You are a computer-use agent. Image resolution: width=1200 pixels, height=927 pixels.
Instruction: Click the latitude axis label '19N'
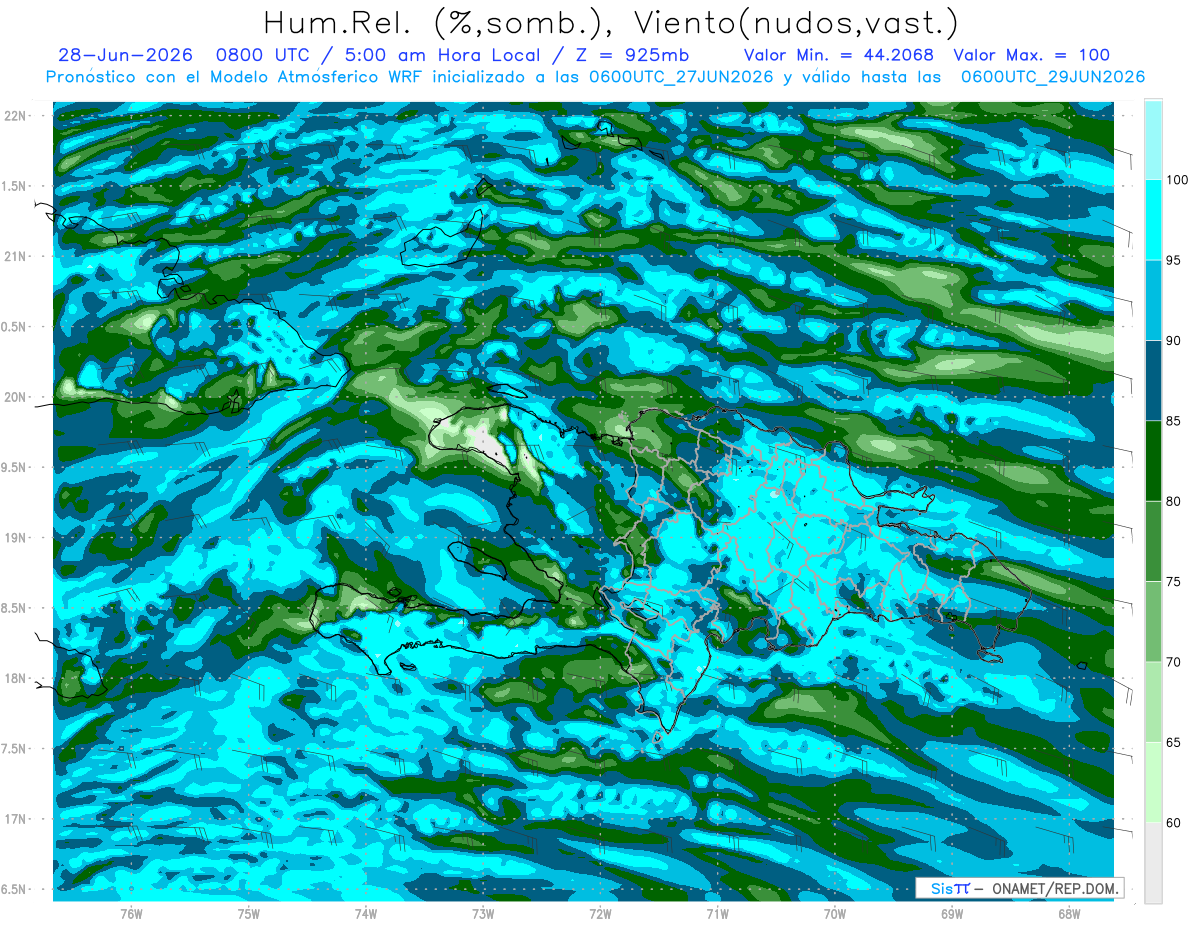15,538
